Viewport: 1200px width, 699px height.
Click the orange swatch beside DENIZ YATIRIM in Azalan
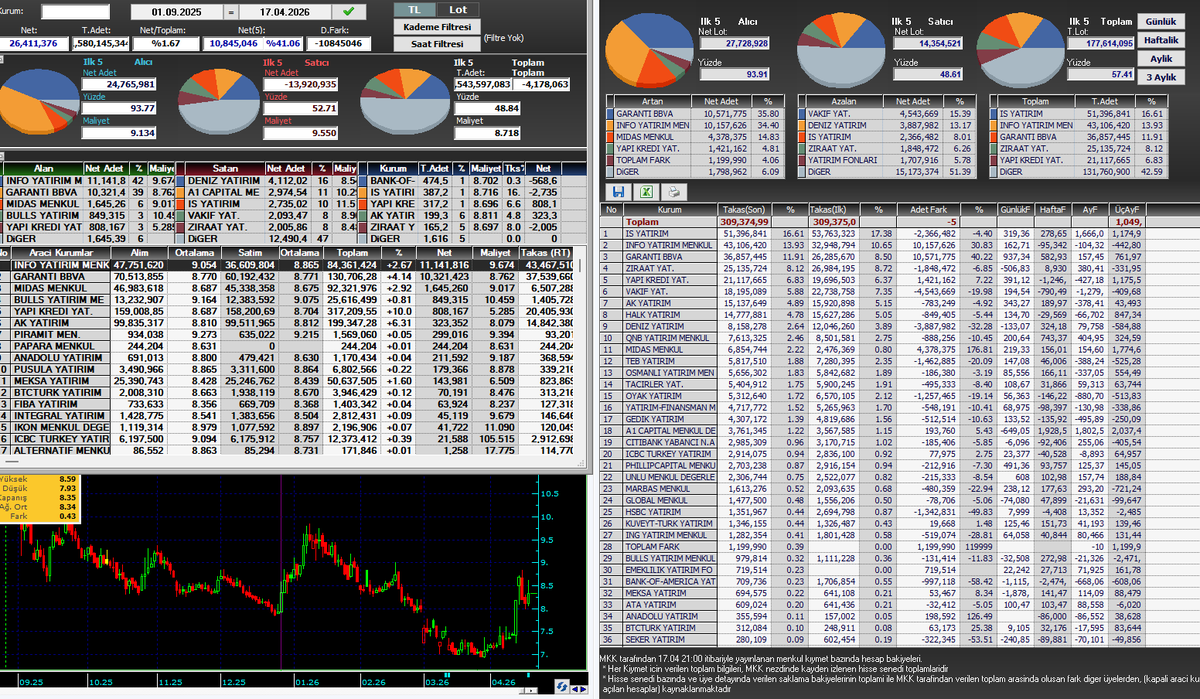[800, 125]
